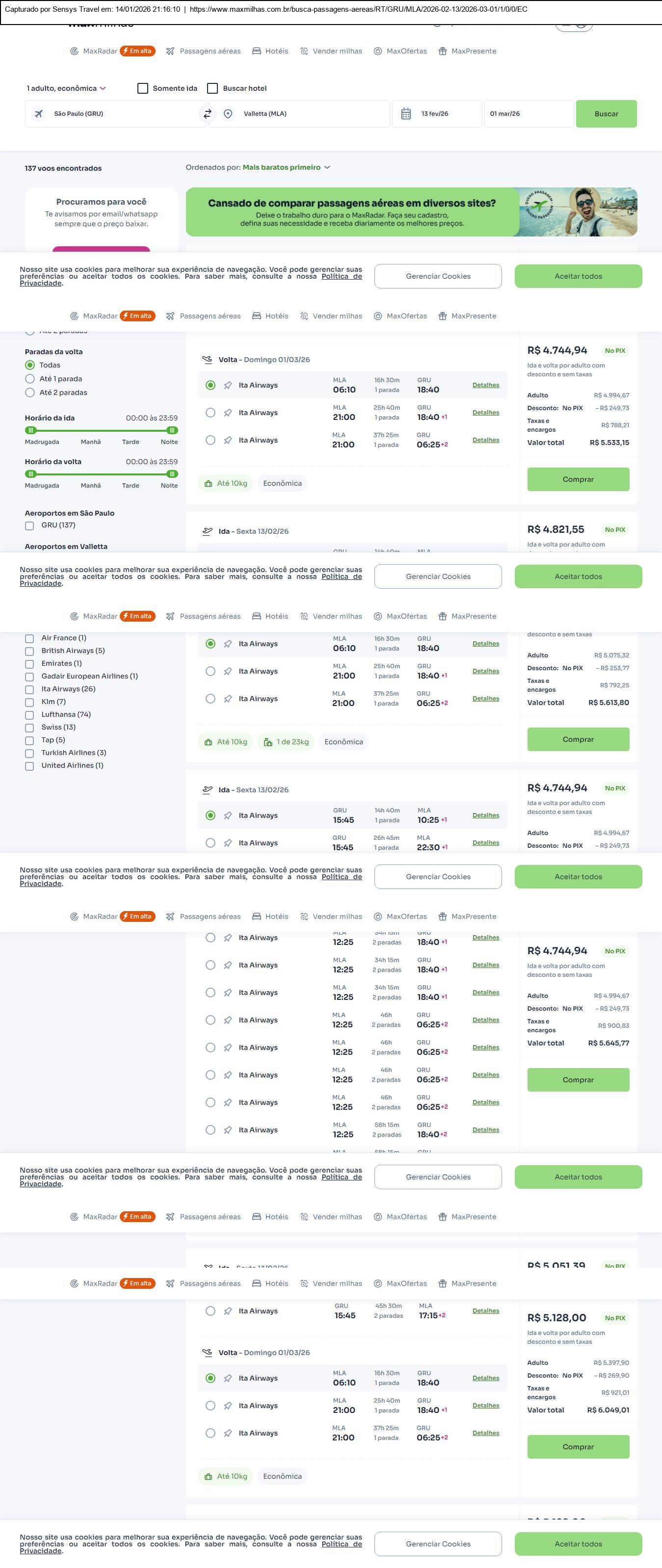
Task: Click the airplane icon in the São Paulo field
Action: click(x=38, y=114)
